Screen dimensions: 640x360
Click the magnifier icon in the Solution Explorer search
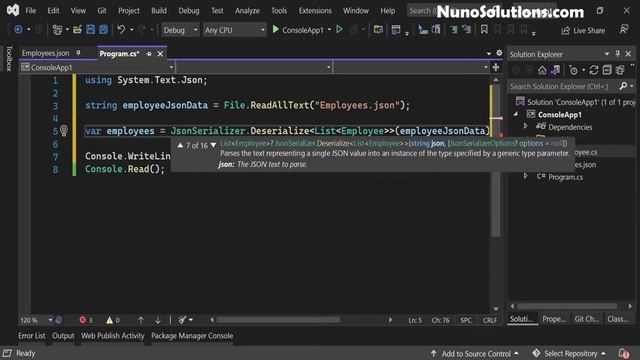623,86
